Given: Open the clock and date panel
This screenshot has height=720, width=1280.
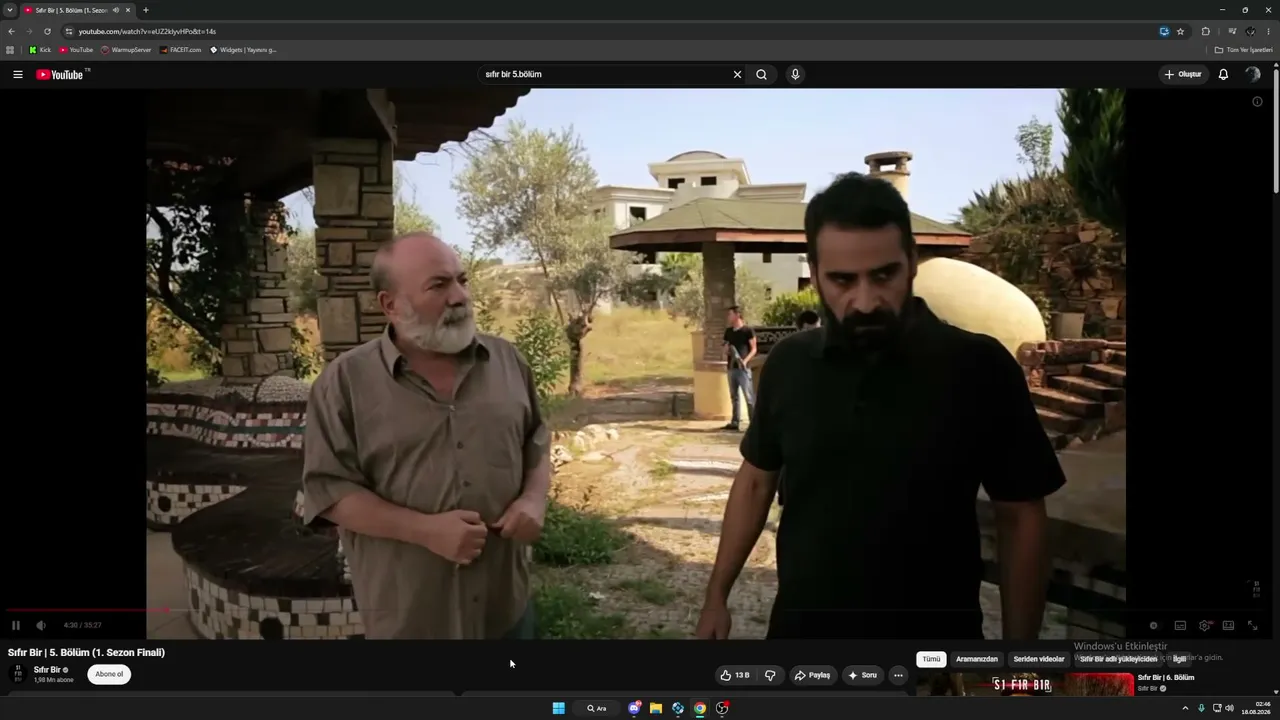Looking at the screenshot, I should (x=1256, y=708).
